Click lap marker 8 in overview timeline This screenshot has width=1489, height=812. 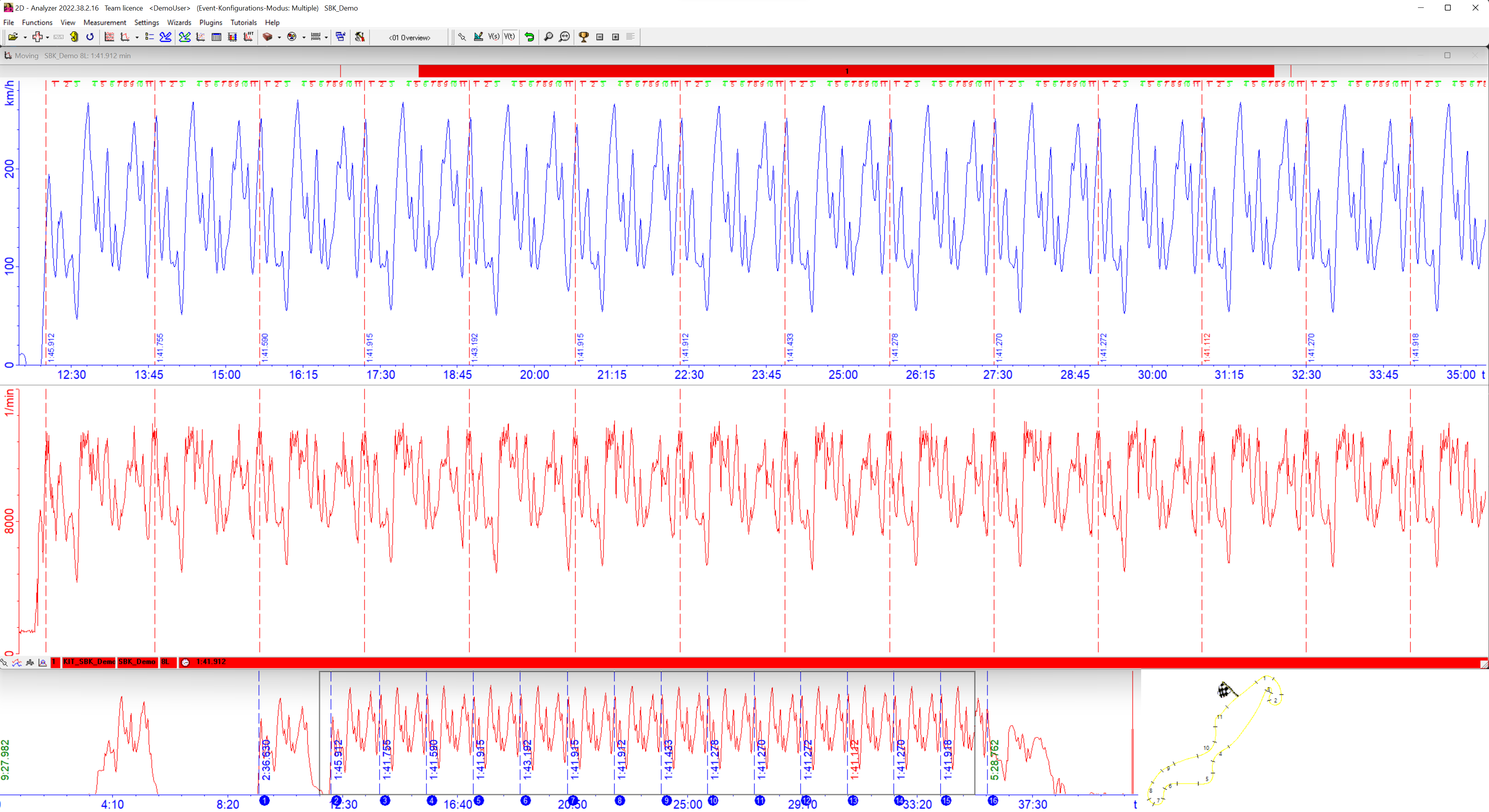(620, 800)
